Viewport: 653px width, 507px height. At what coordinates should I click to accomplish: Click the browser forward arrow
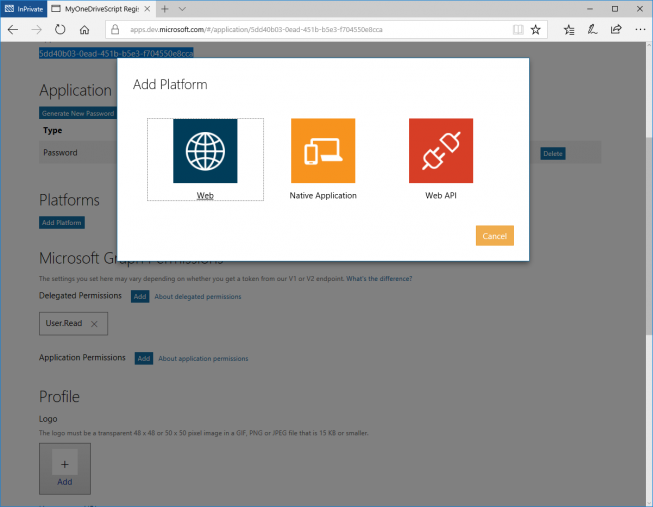click(37, 30)
